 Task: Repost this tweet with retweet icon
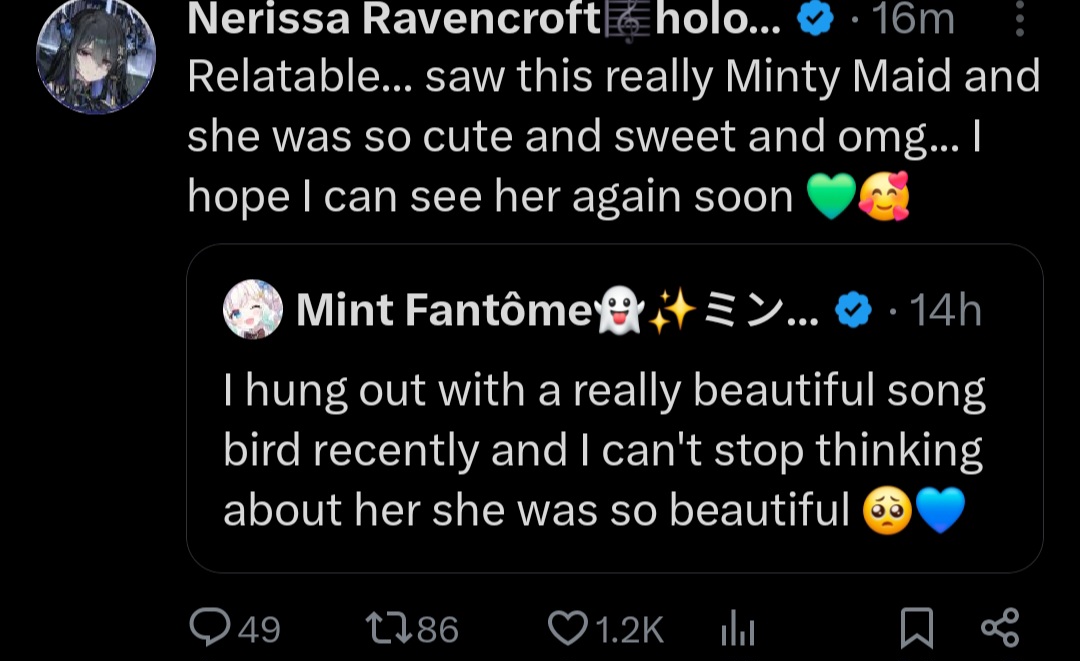pyautogui.click(x=386, y=628)
